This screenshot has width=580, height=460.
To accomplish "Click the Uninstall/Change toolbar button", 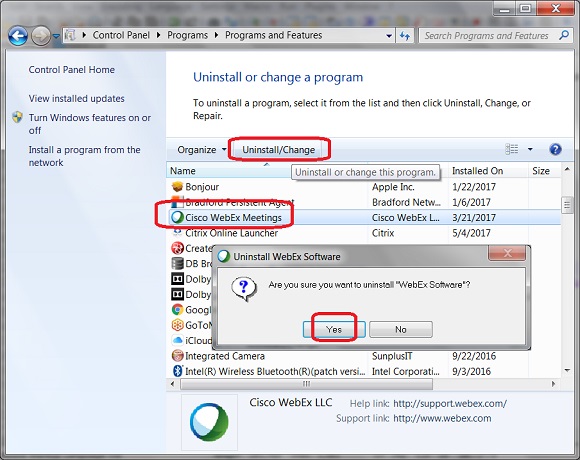I will (279, 150).
